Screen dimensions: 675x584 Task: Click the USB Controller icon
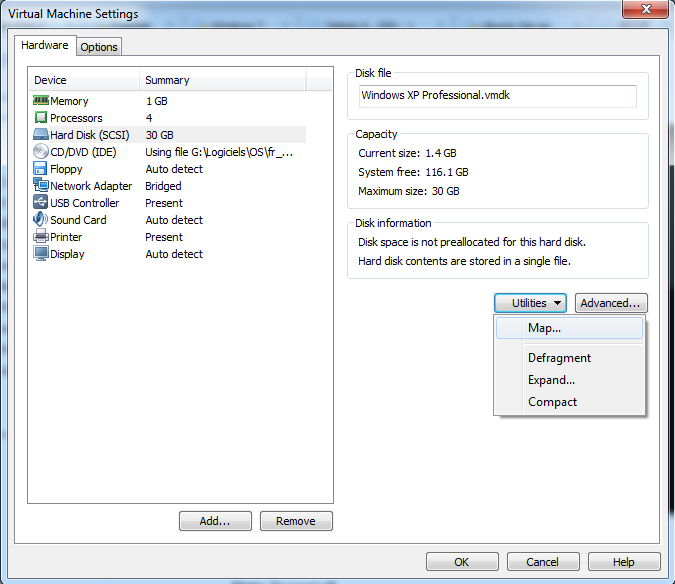pyautogui.click(x=40, y=203)
